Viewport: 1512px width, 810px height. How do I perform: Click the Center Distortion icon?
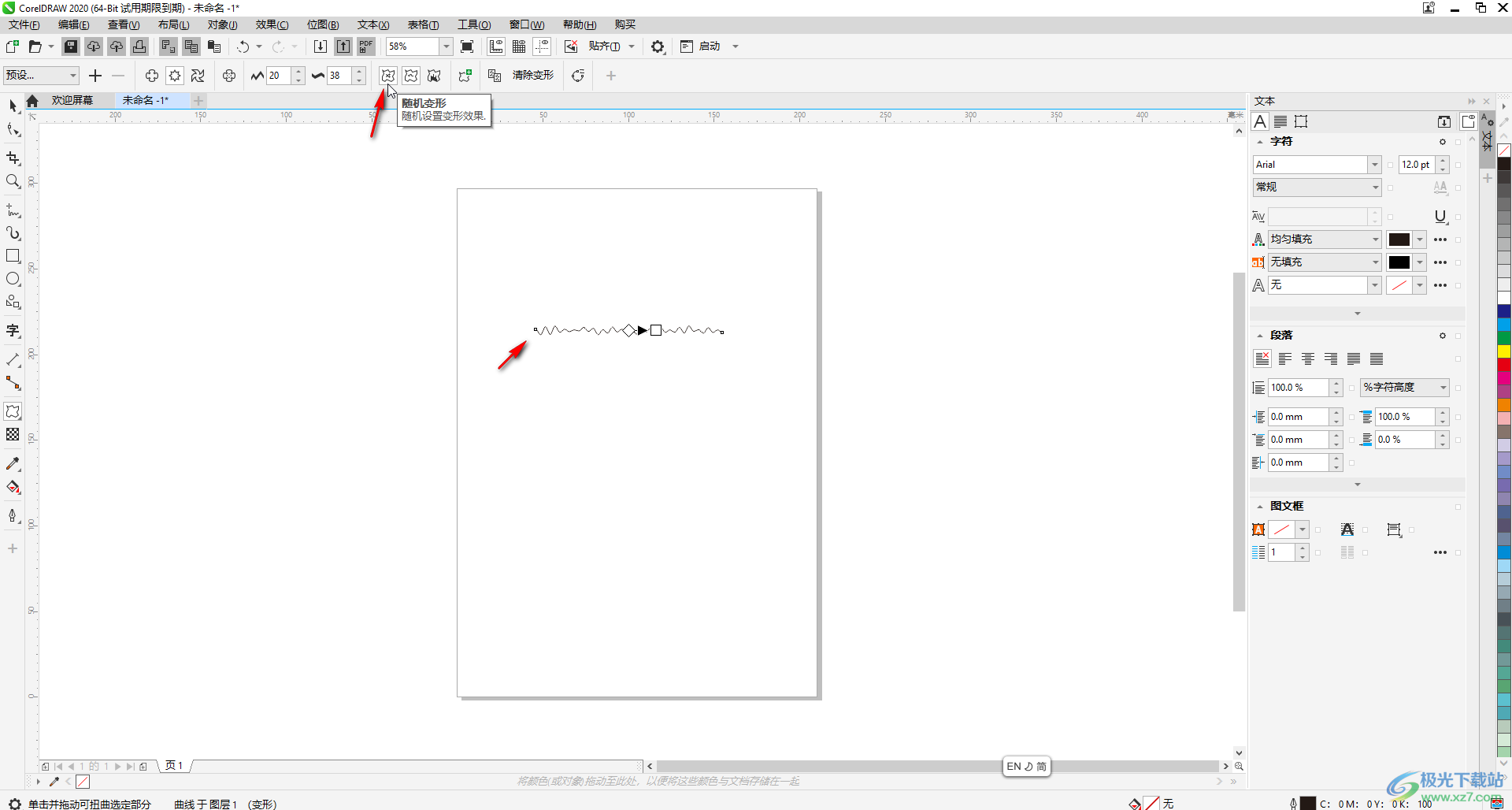pos(229,76)
